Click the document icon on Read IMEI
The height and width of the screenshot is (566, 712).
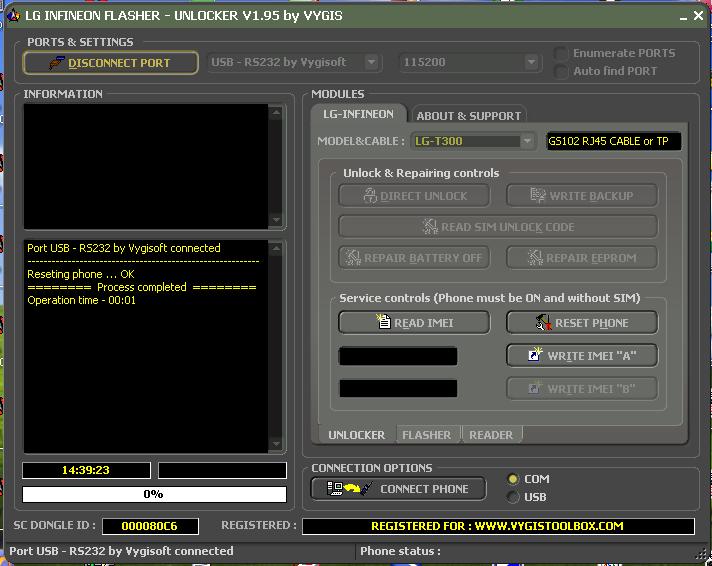tap(383, 321)
